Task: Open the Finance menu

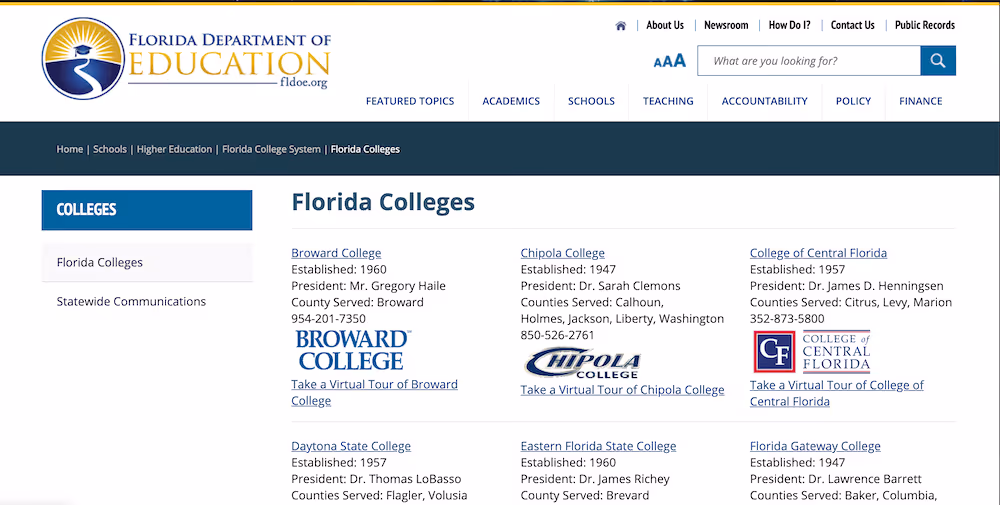Action: (920, 101)
